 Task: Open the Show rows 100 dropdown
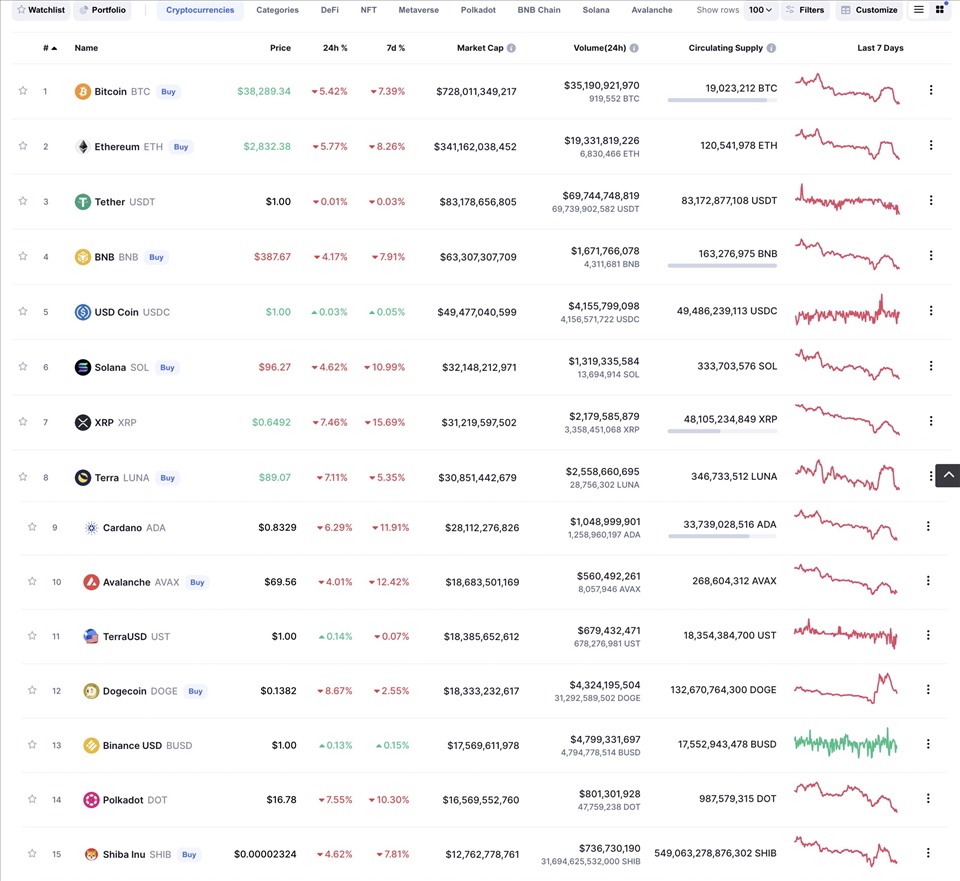tap(760, 10)
